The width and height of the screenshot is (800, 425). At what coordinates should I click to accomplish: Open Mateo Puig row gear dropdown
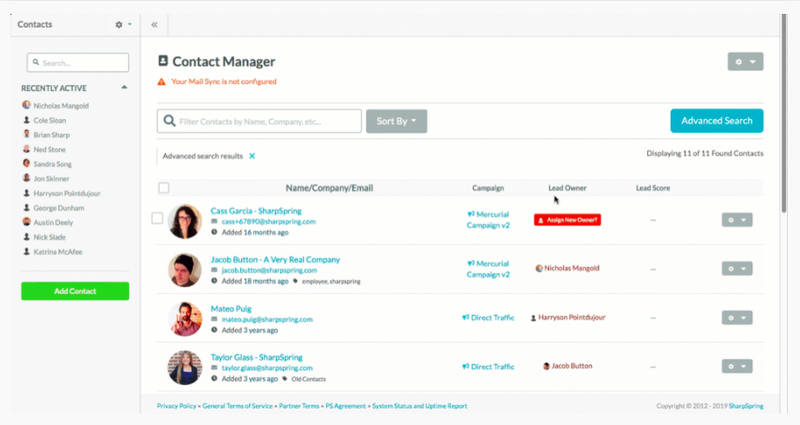click(737, 318)
